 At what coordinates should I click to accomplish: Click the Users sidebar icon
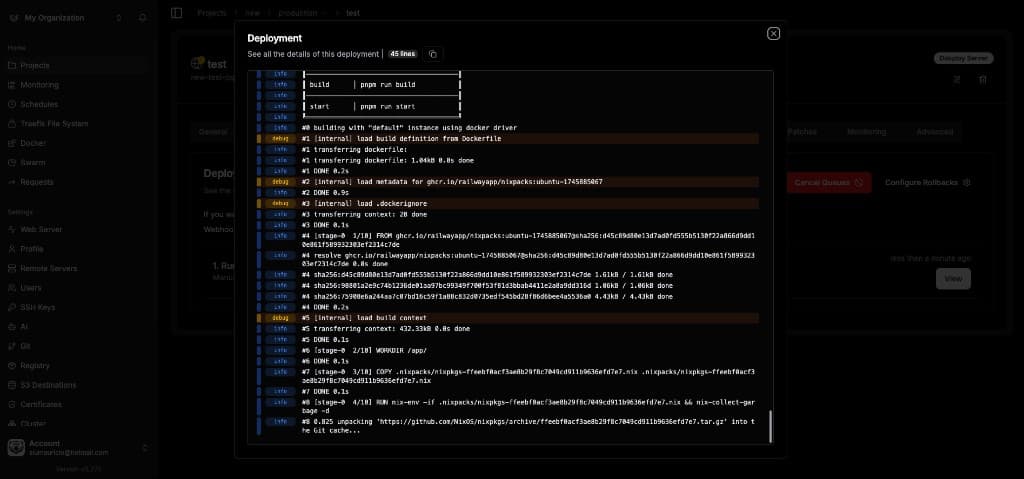12,288
